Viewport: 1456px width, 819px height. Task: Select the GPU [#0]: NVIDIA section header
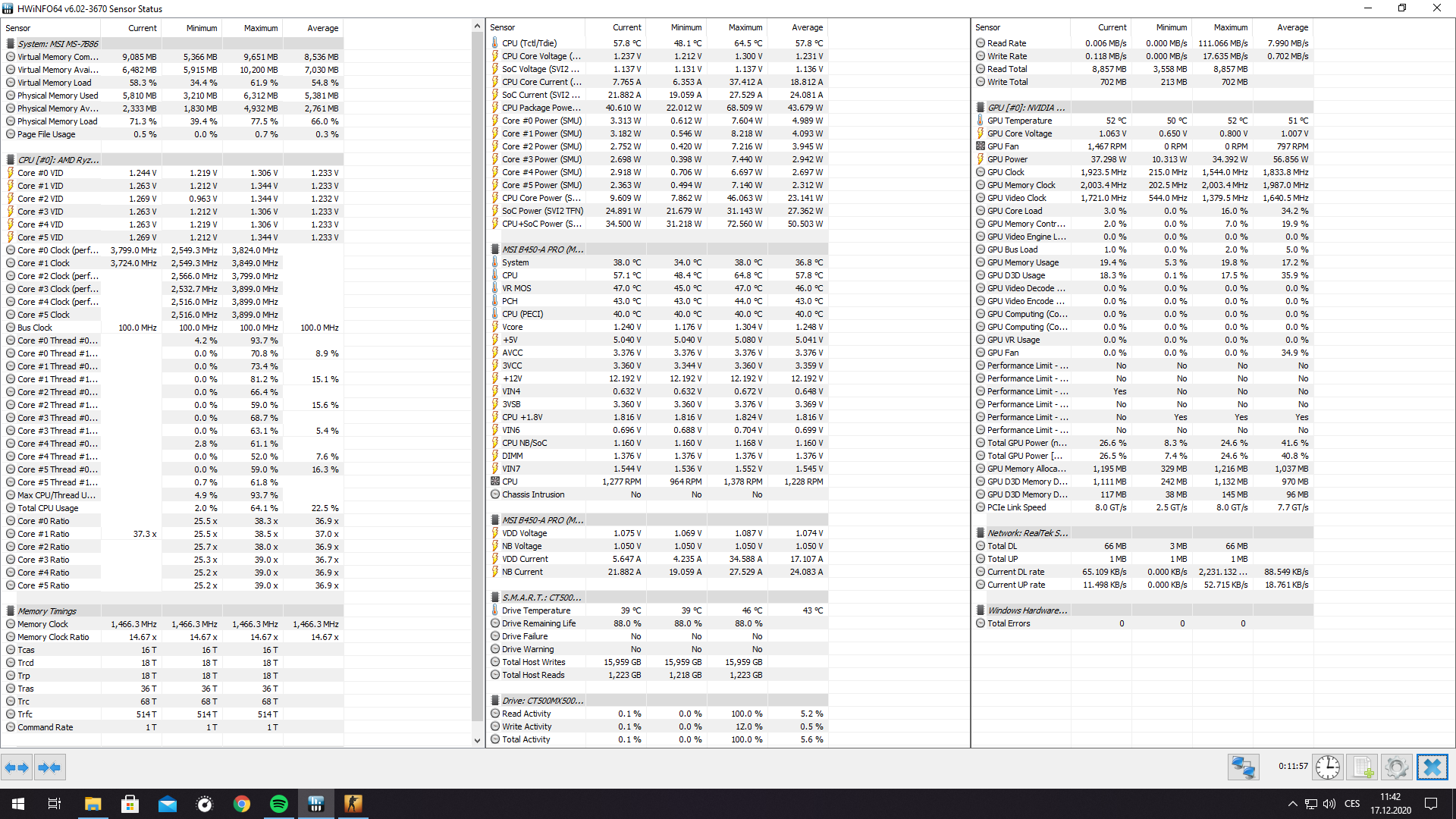1025,108
